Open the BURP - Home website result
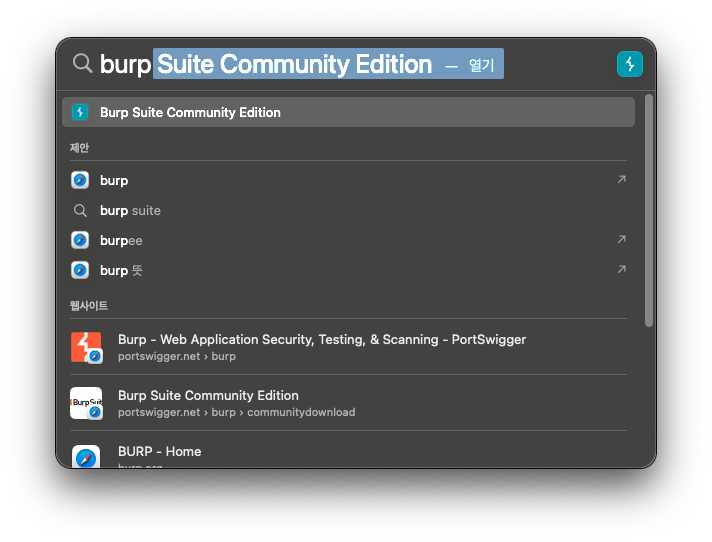 (160, 452)
